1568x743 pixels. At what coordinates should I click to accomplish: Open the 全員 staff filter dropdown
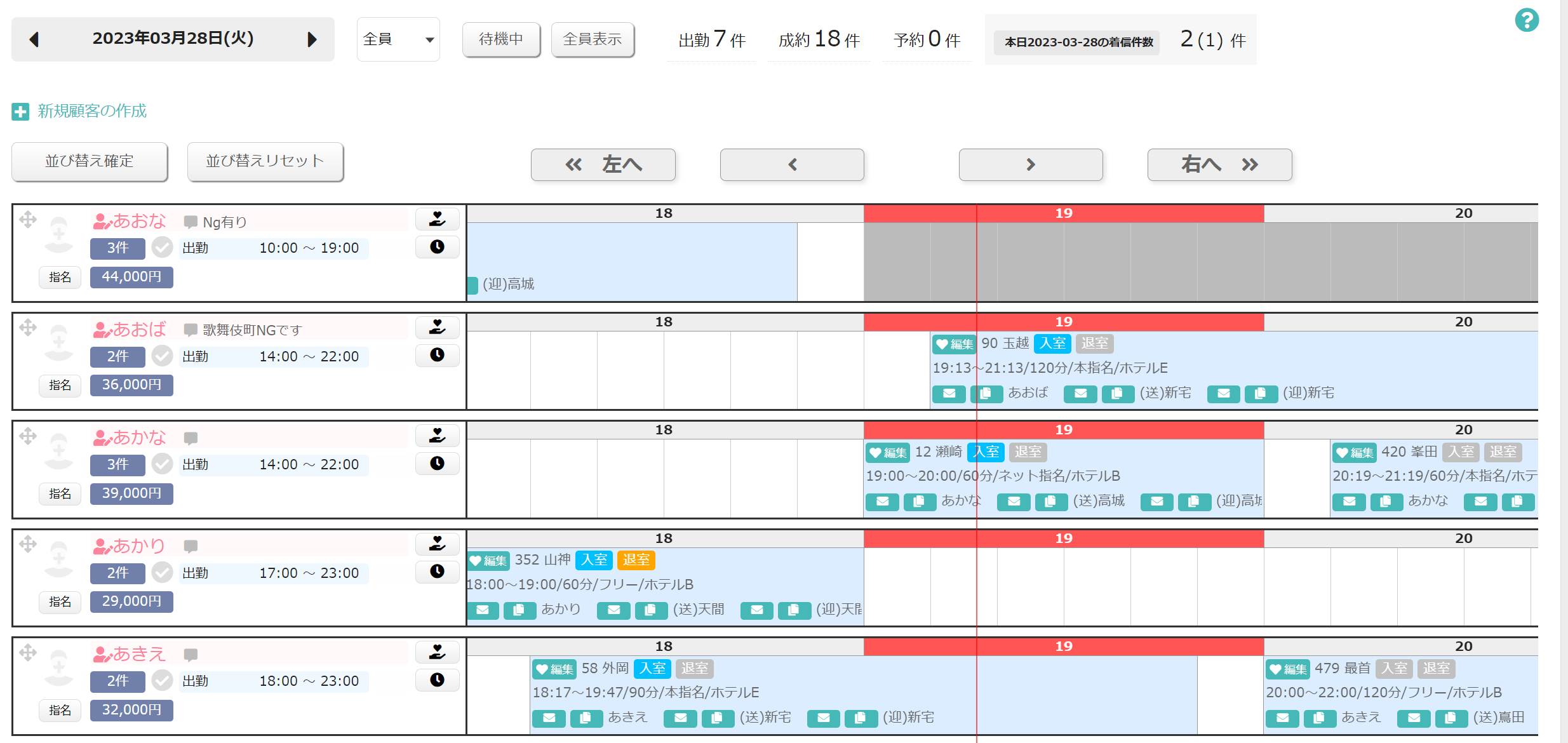coord(398,39)
